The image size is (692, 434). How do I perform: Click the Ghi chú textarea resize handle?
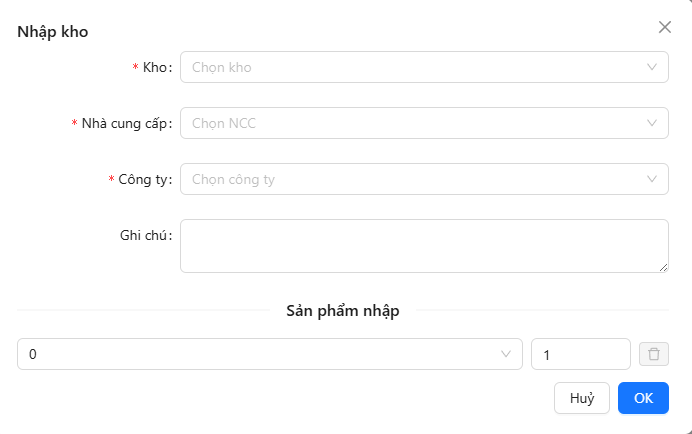[x=663, y=267]
